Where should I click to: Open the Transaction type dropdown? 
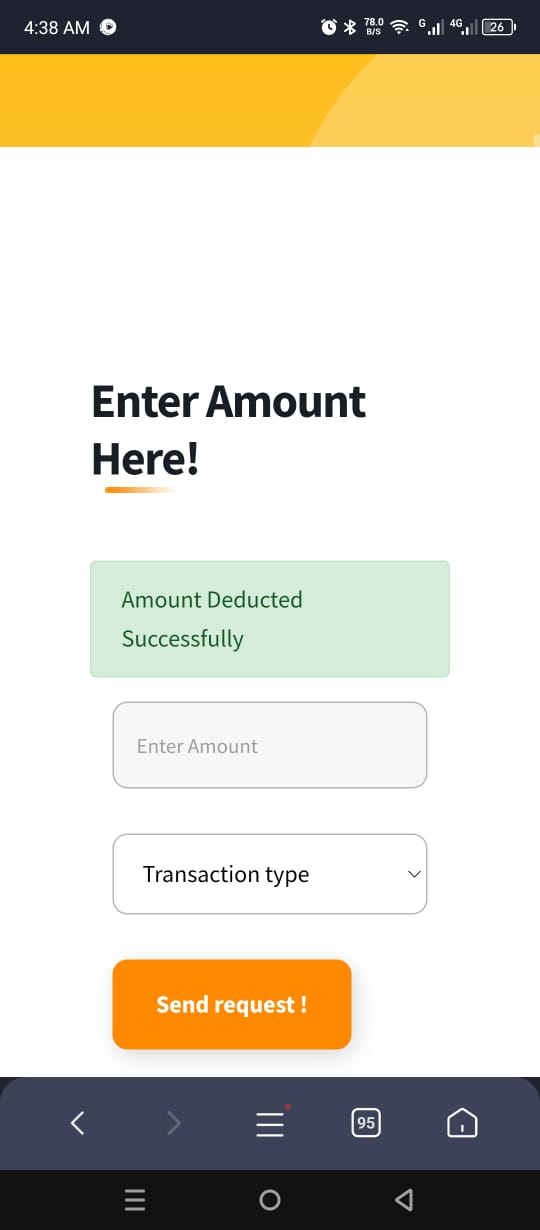tap(270, 874)
